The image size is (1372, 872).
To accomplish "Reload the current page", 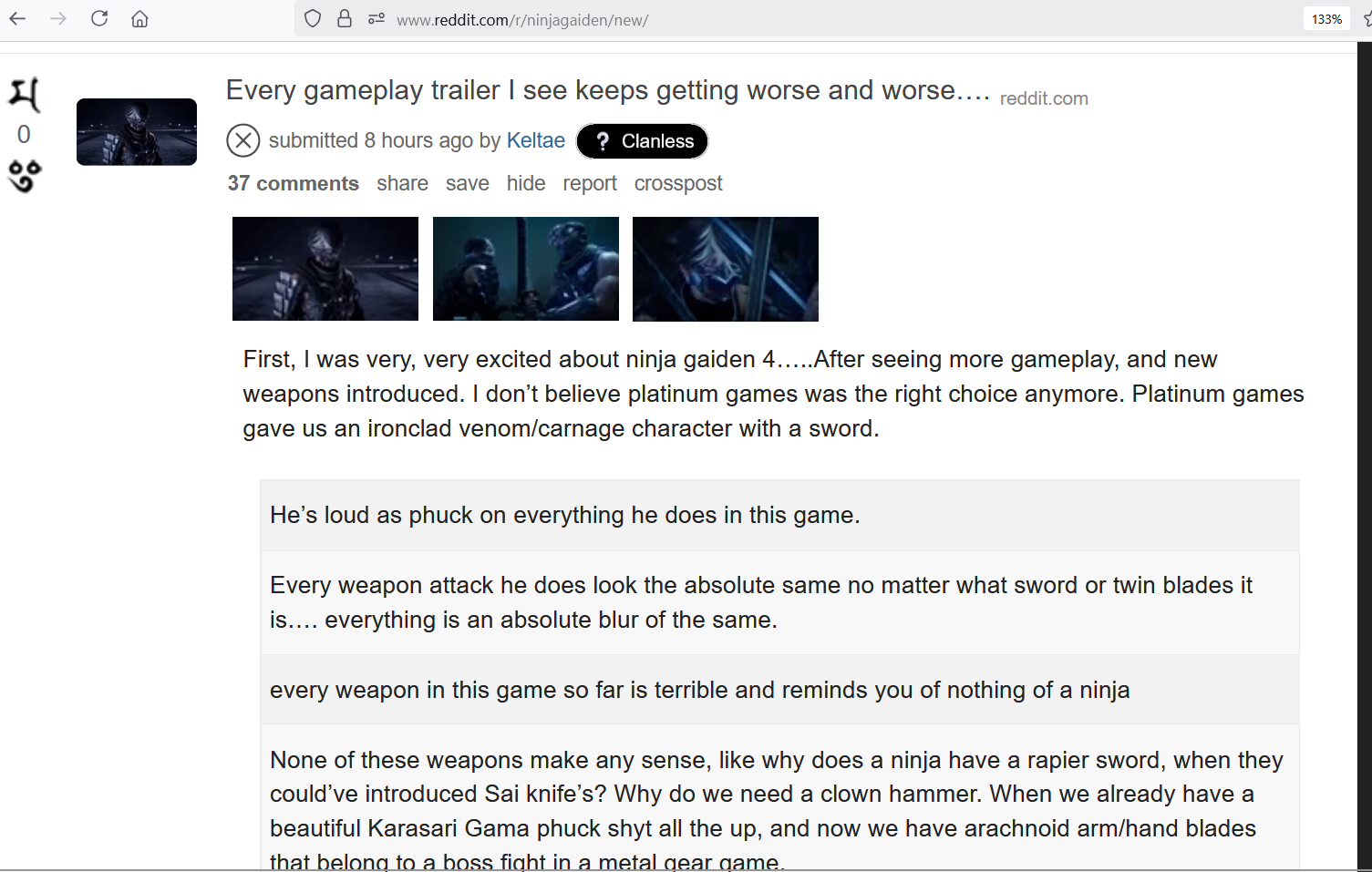I will 99,18.
